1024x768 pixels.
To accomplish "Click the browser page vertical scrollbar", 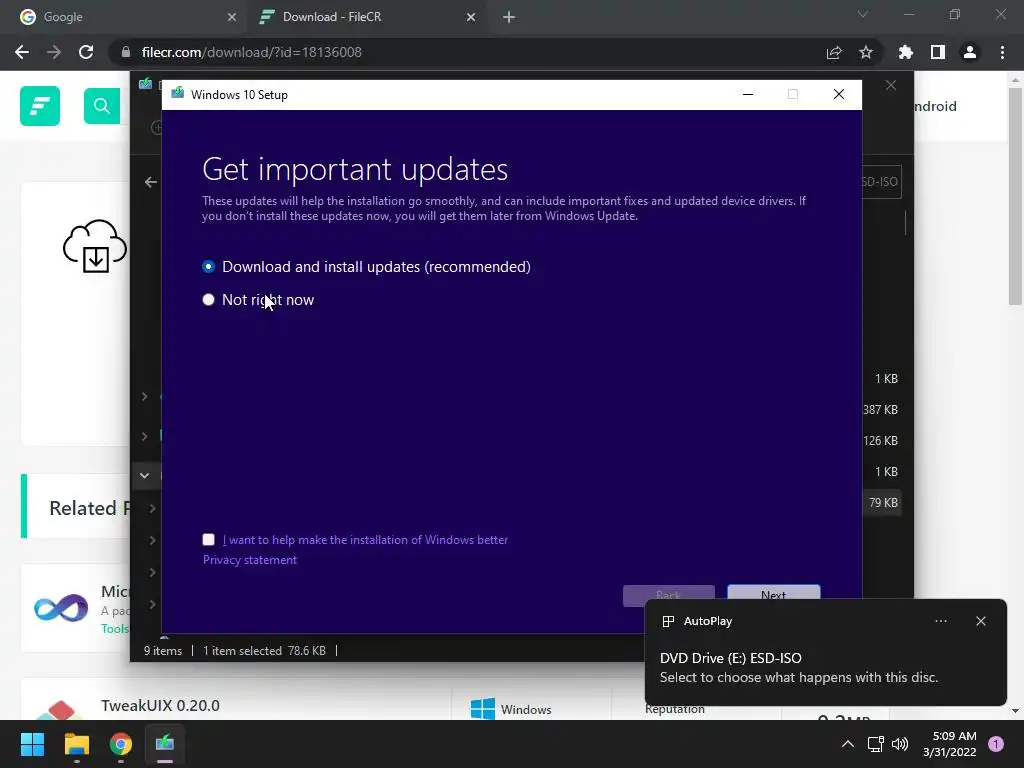I will click(x=1014, y=196).
